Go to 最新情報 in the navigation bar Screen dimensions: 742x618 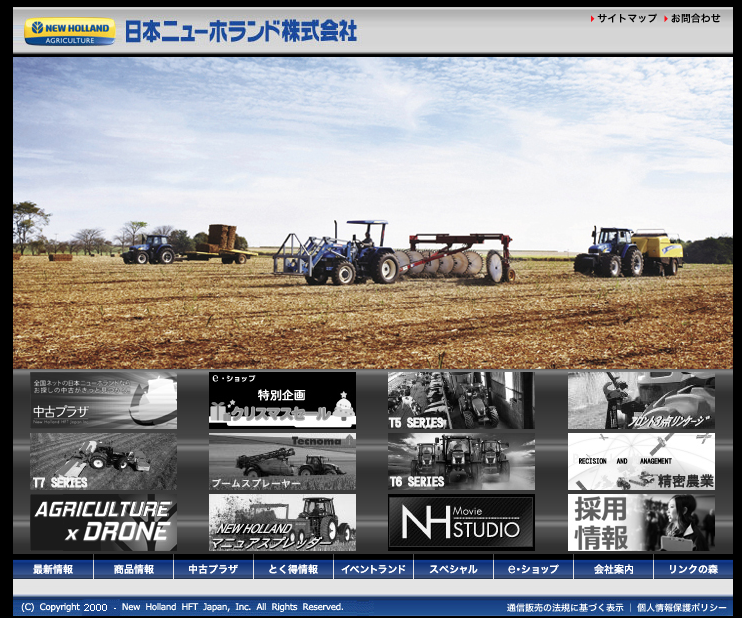click(x=53, y=569)
